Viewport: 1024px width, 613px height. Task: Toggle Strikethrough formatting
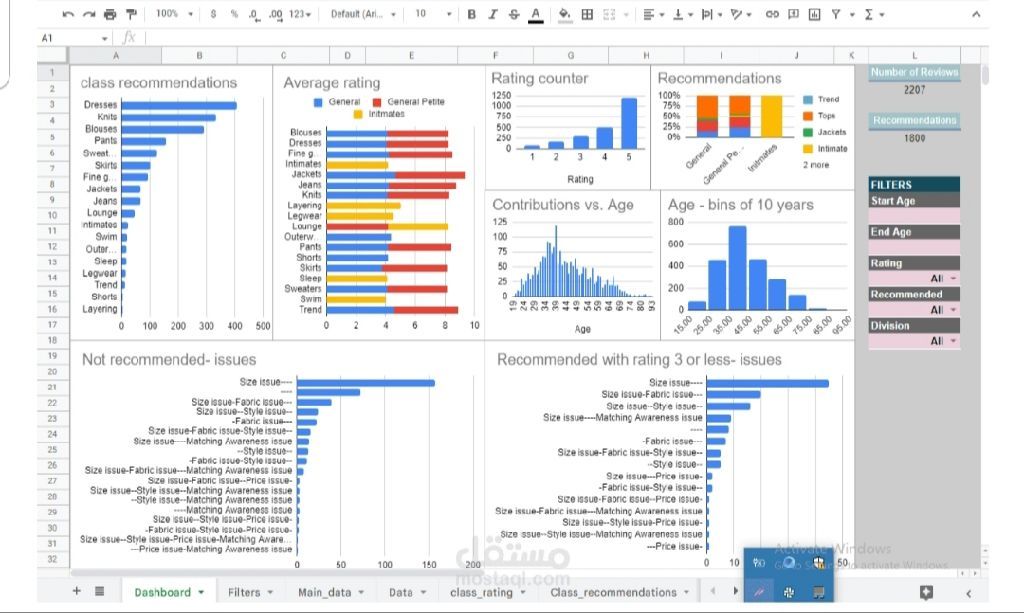pos(514,14)
